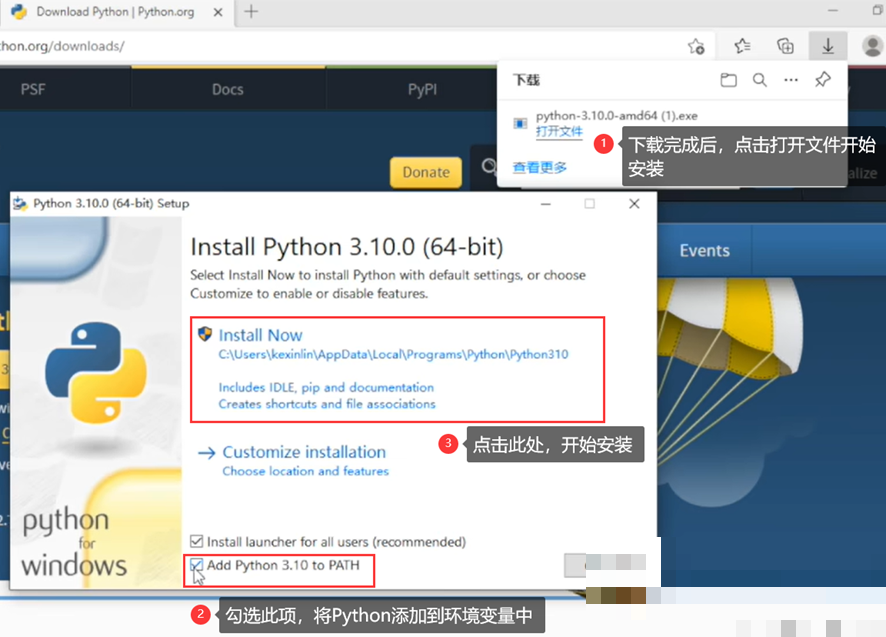Open the PSF menu item
This screenshot has width=886, height=637.
point(33,89)
